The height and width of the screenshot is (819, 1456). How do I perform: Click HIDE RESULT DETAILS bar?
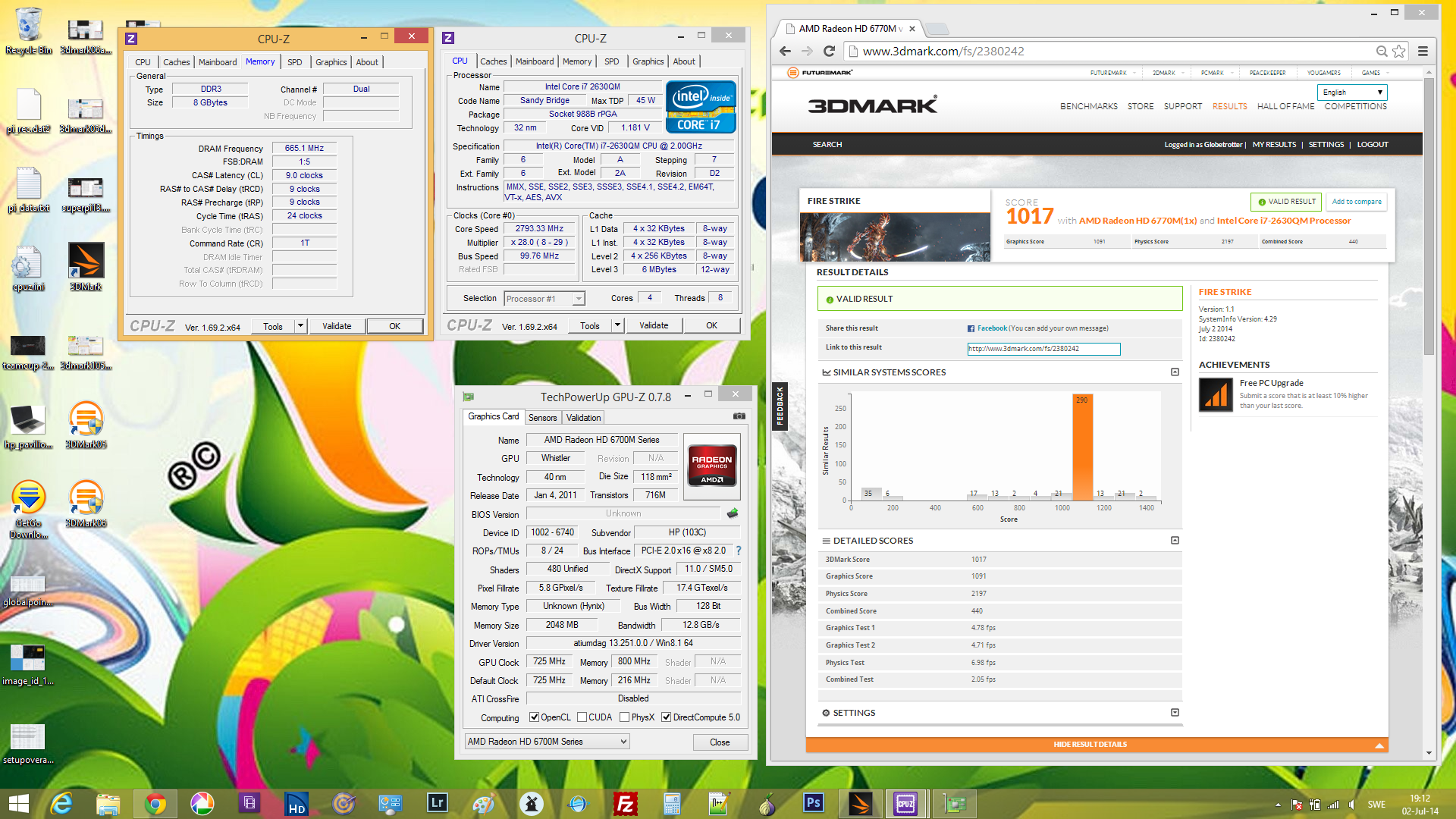[x=1097, y=745]
